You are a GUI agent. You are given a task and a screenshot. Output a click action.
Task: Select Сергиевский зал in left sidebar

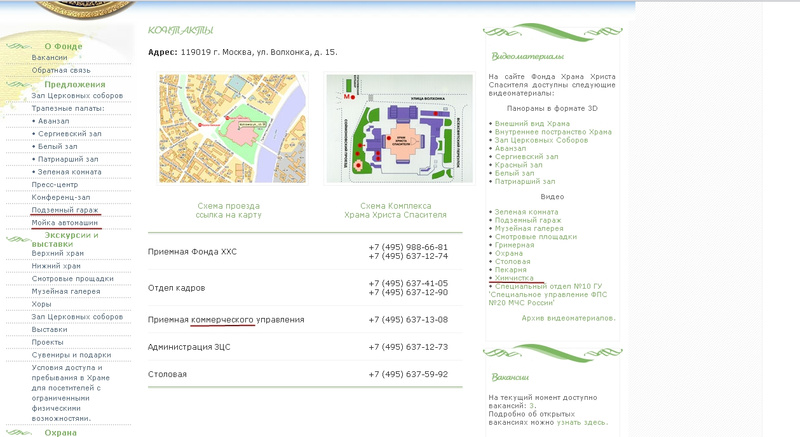coord(70,134)
